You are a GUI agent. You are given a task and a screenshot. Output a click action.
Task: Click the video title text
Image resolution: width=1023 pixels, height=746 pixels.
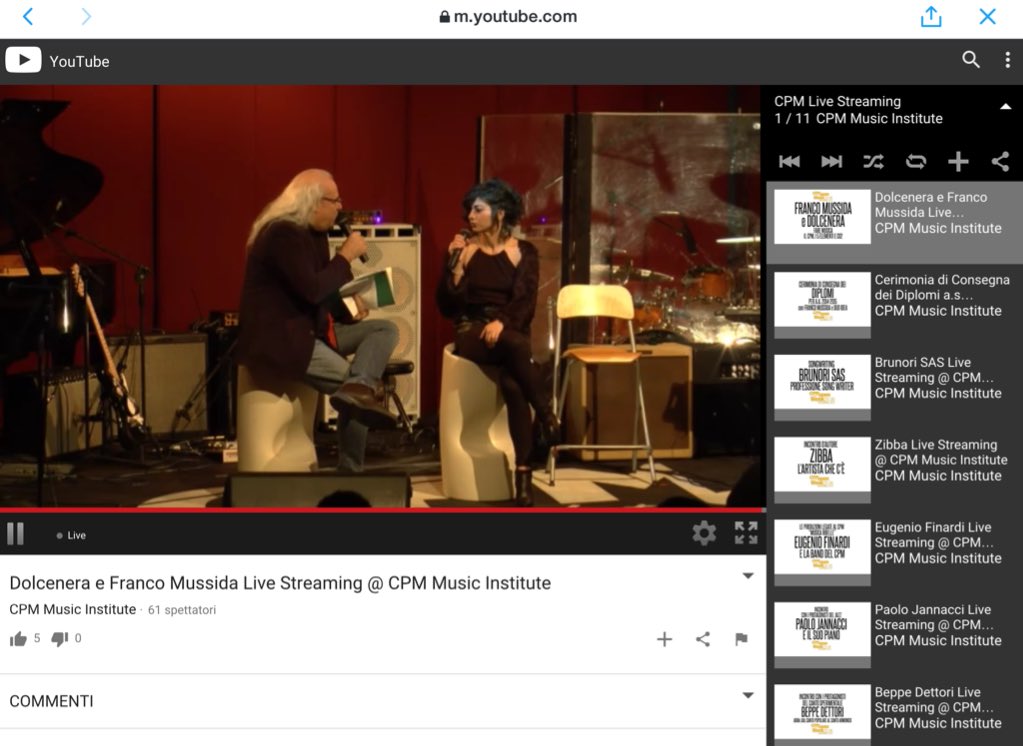coord(280,583)
